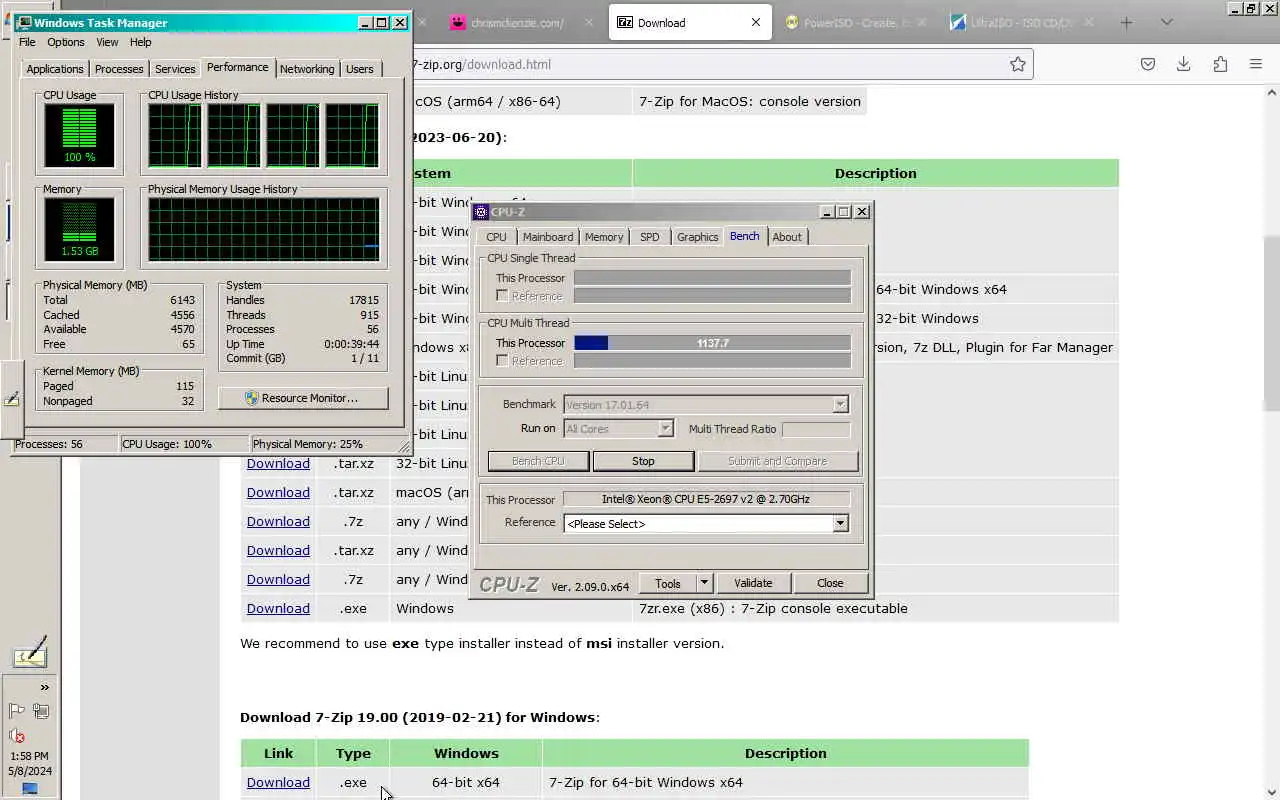This screenshot has width=1280, height=800.
Task: Click the small pen icon beside Task Manager
Action: point(12,399)
